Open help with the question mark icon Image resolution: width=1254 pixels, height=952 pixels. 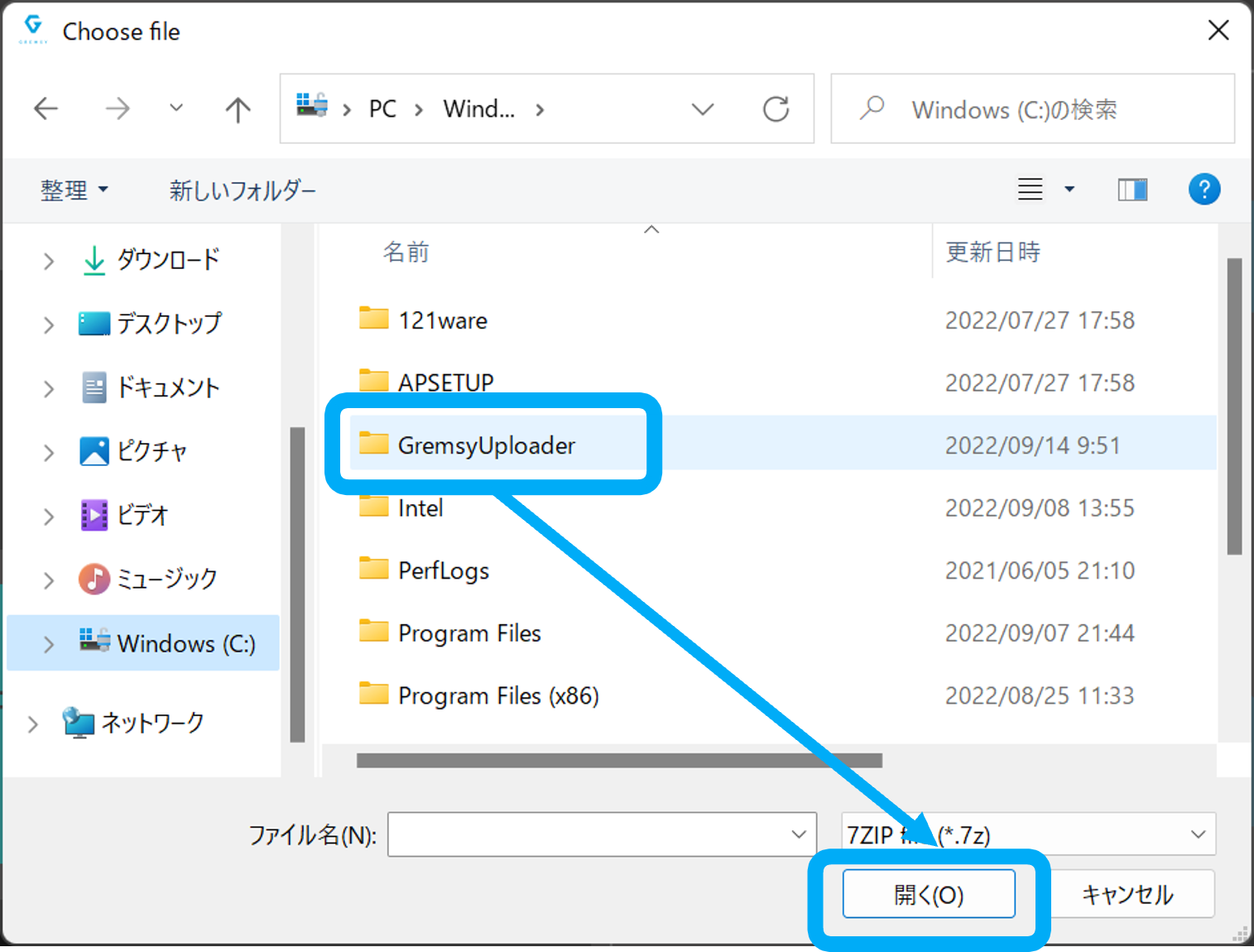pos(1204,190)
